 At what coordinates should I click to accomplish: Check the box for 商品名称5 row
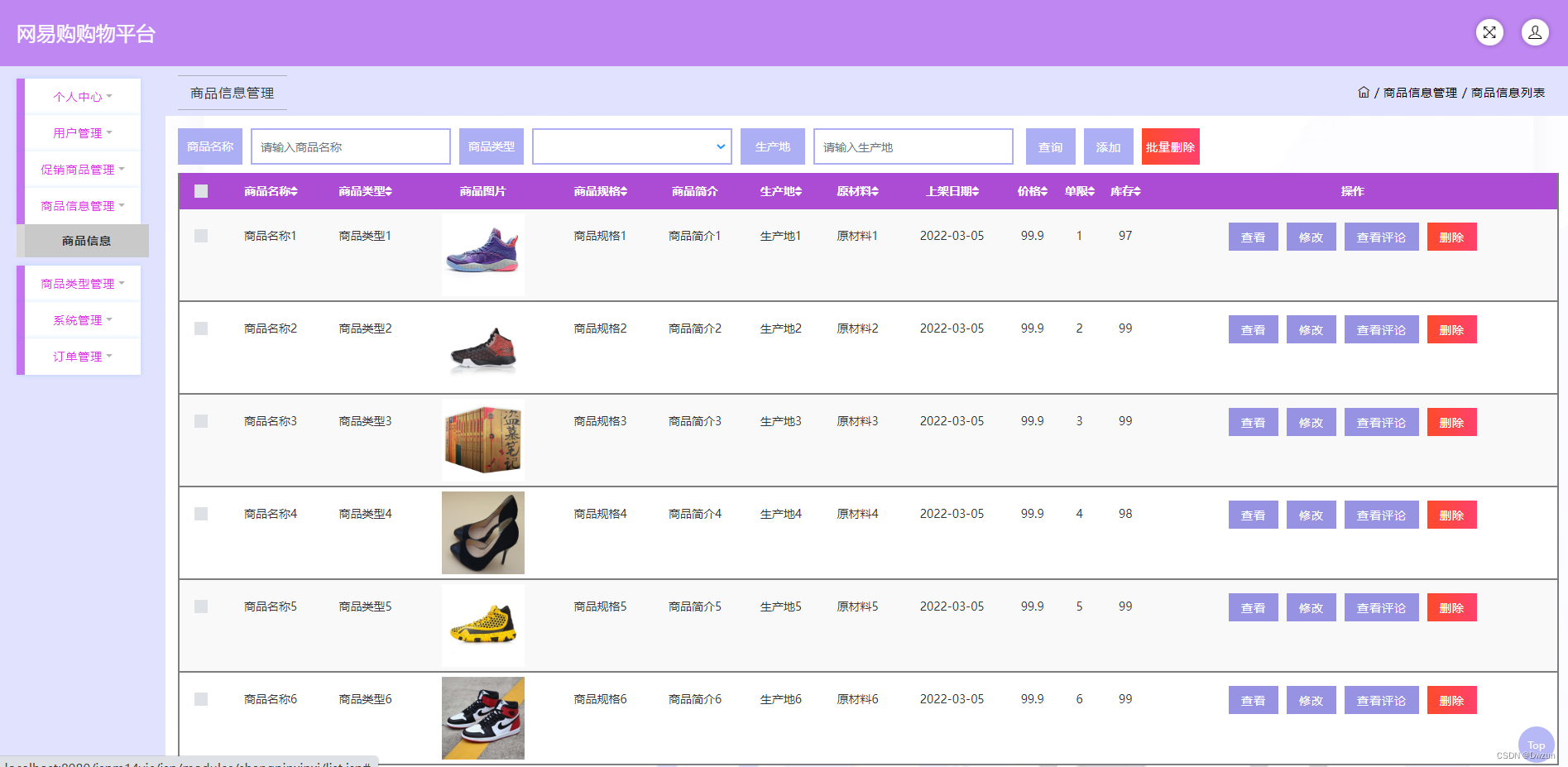click(x=201, y=606)
